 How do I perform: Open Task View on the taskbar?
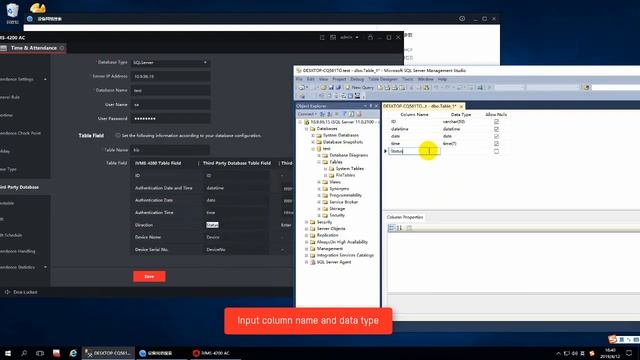click(40, 353)
